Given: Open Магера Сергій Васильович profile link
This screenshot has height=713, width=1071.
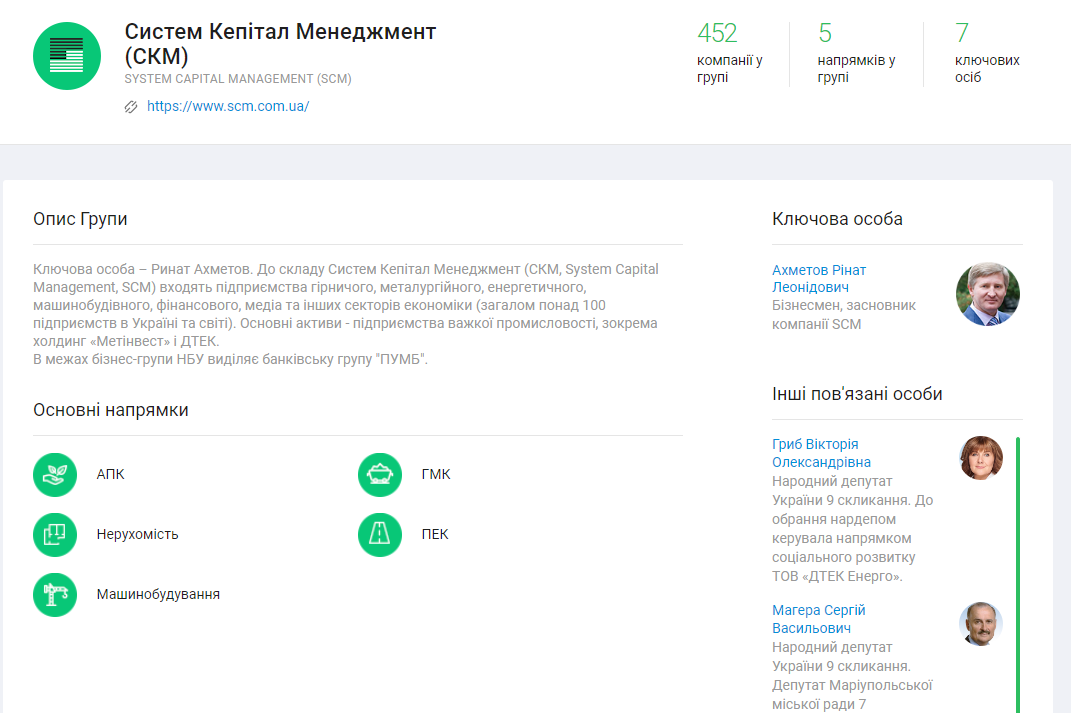Looking at the screenshot, I should coord(818,619).
